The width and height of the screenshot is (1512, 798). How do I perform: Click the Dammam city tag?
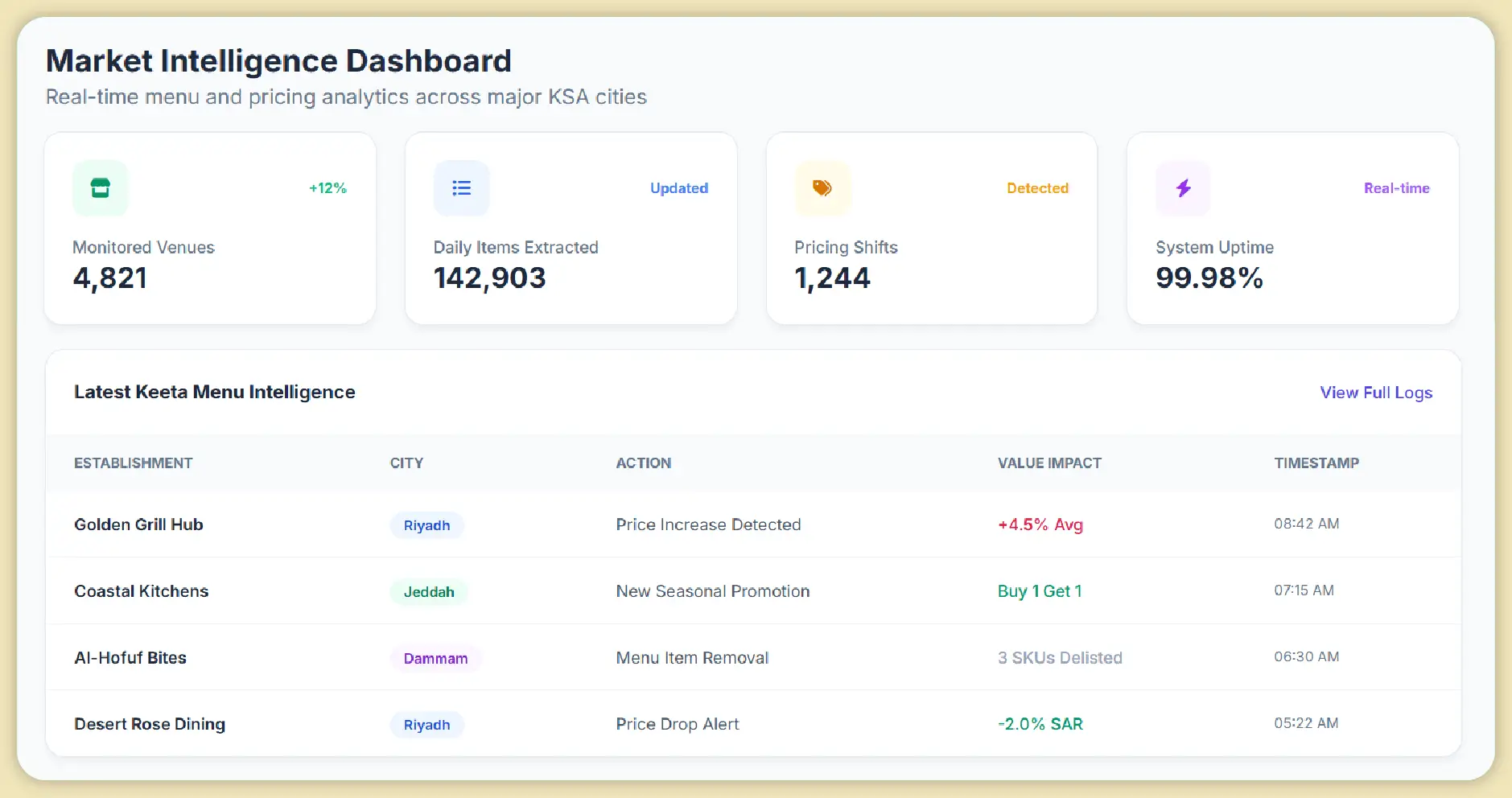coord(435,659)
